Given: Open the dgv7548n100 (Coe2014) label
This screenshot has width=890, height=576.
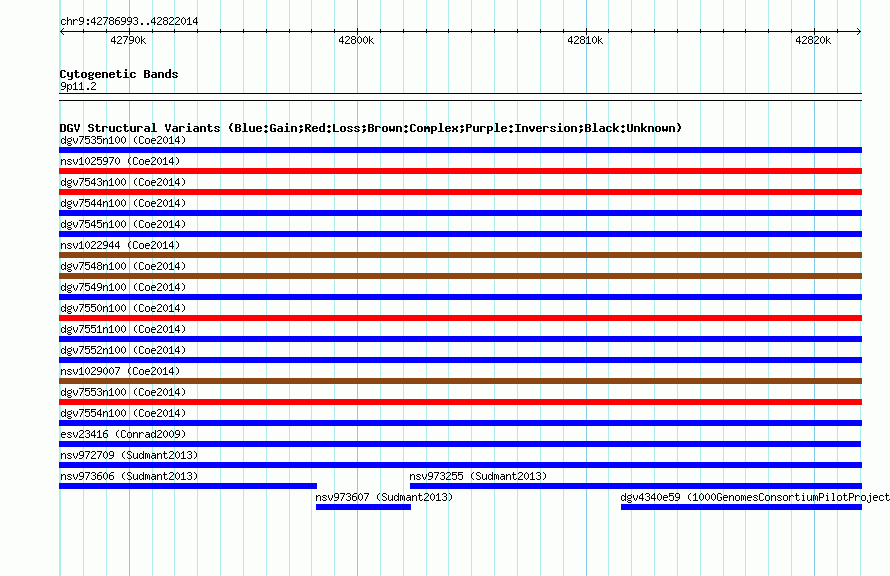Looking at the screenshot, I should click(123, 266).
